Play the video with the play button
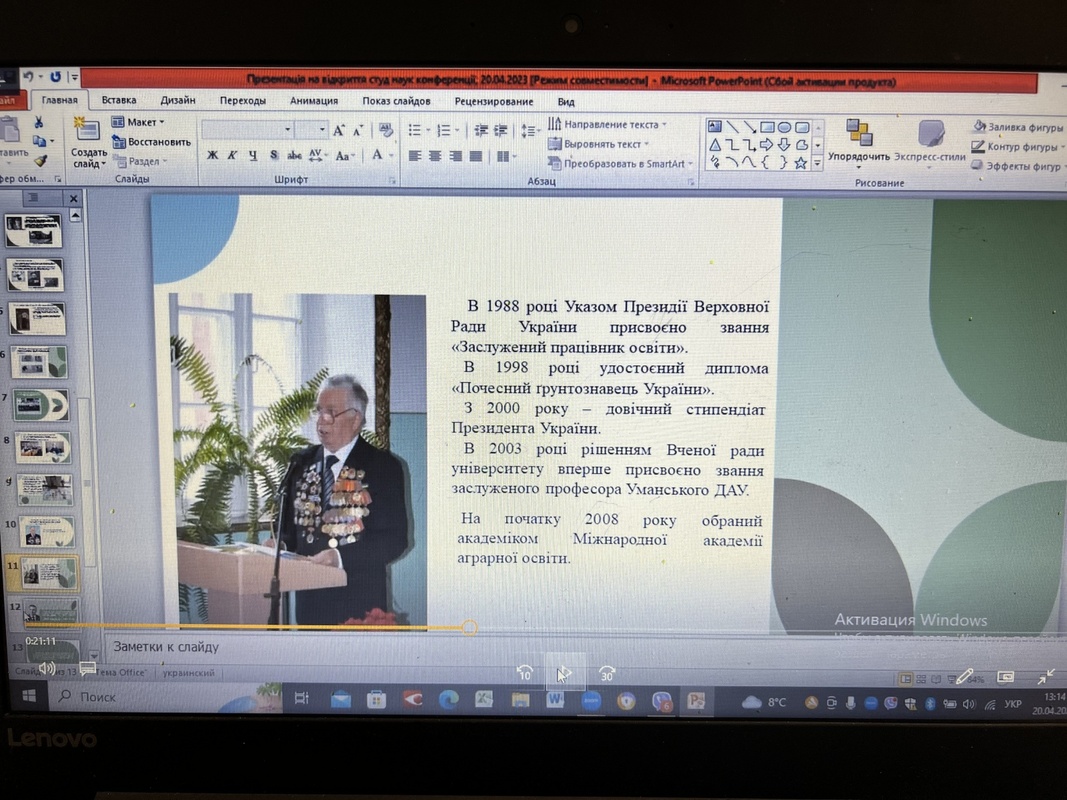1067x800 pixels. [x=564, y=674]
